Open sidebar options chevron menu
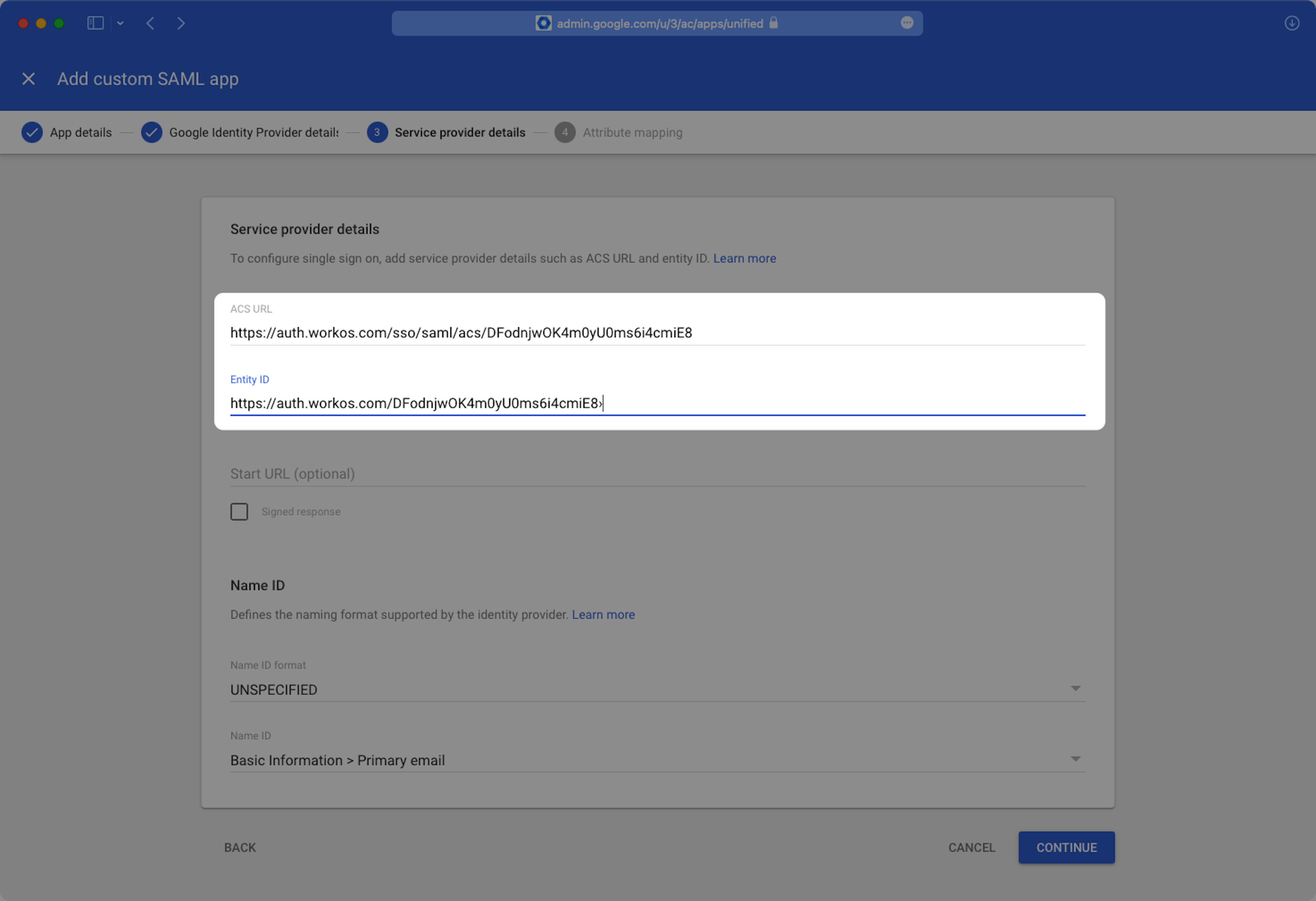This screenshot has height=901, width=1316. (x=120, y=23)
